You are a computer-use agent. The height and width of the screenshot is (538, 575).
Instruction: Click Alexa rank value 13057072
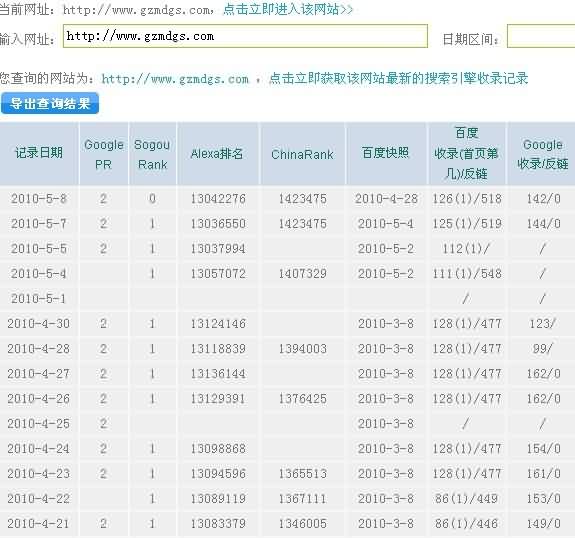tap(218, 274)
